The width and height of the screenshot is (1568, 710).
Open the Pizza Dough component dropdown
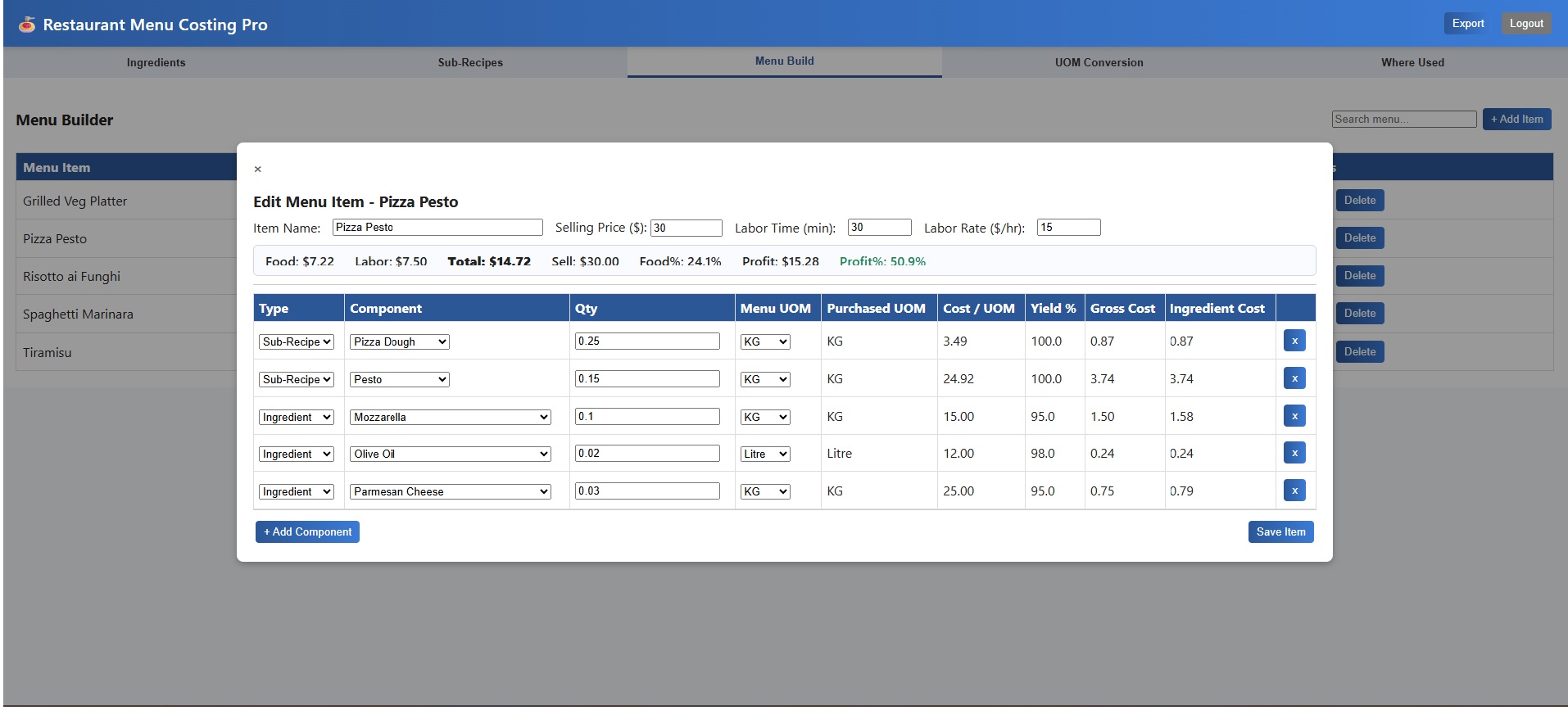click(400, 342)
